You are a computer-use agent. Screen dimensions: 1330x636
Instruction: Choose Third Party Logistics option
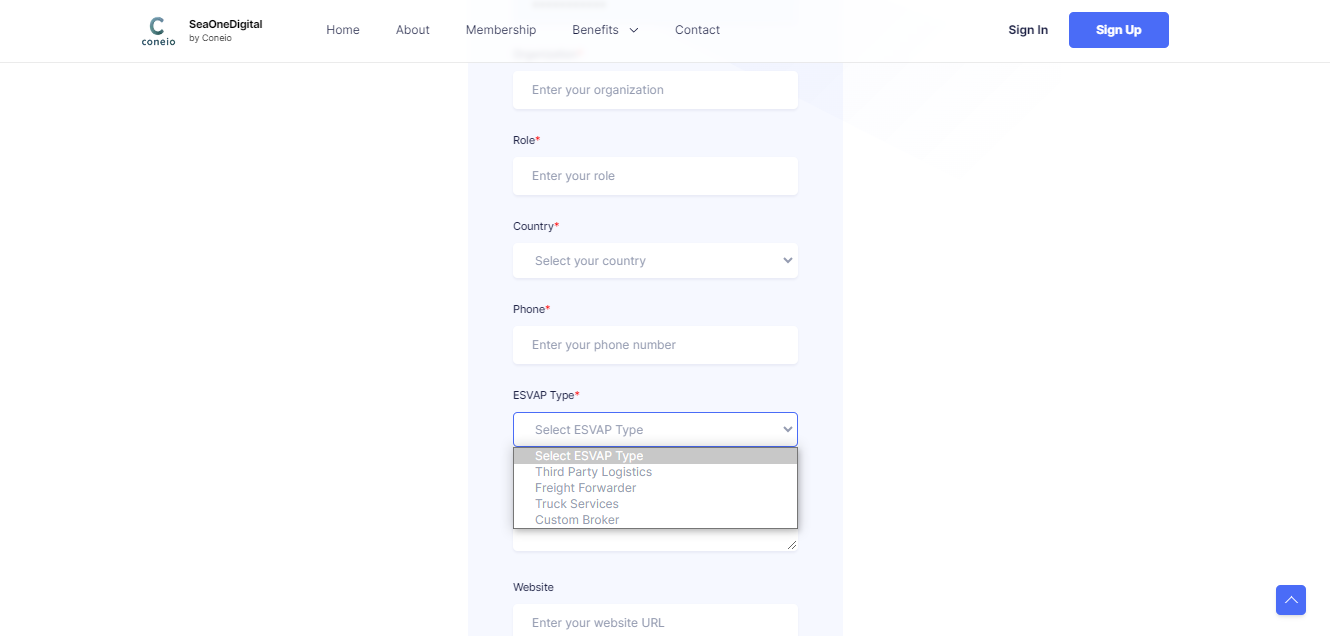655,472
